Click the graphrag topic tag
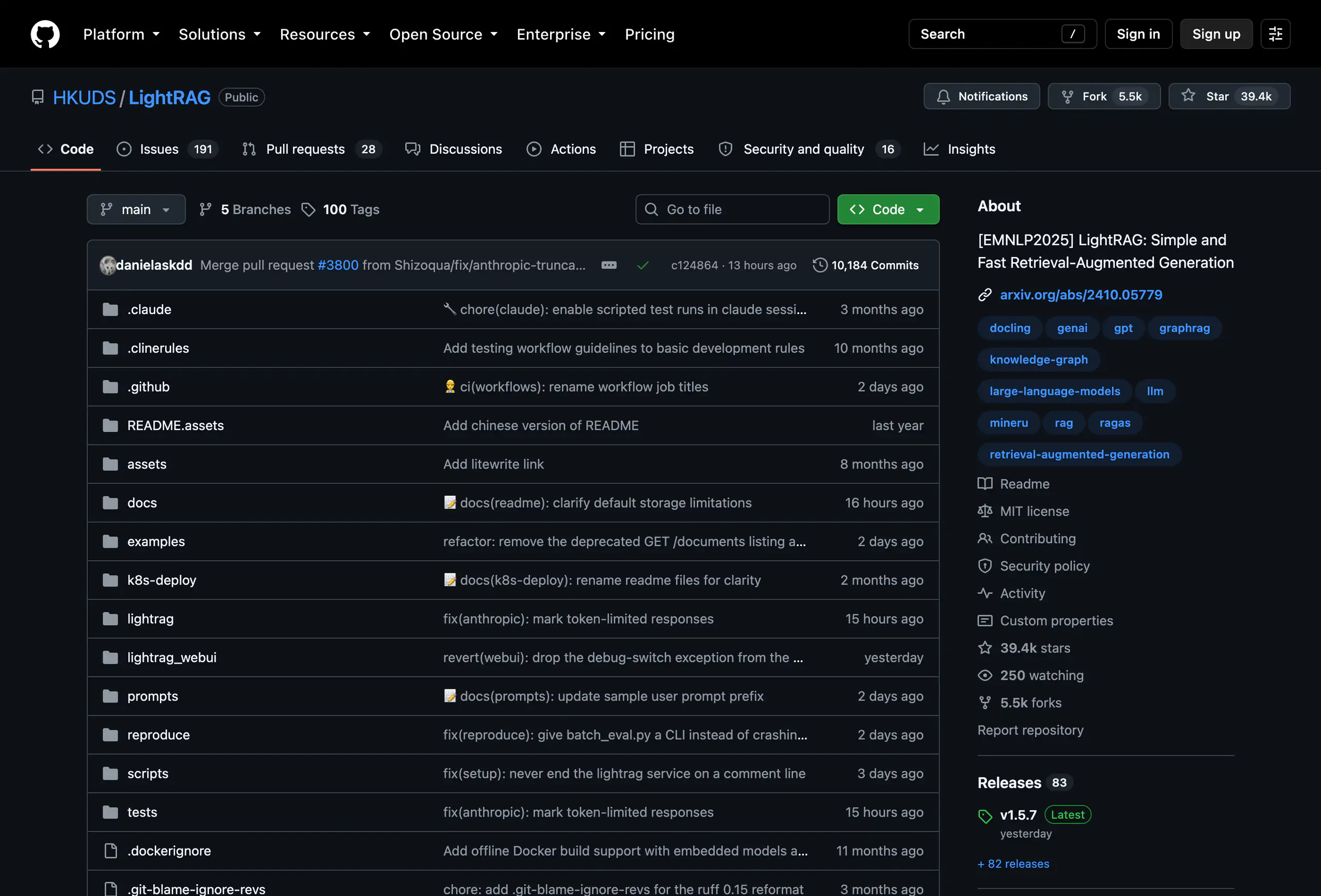The width and height of the screenshot is (1321, 896). point(1184,328)
